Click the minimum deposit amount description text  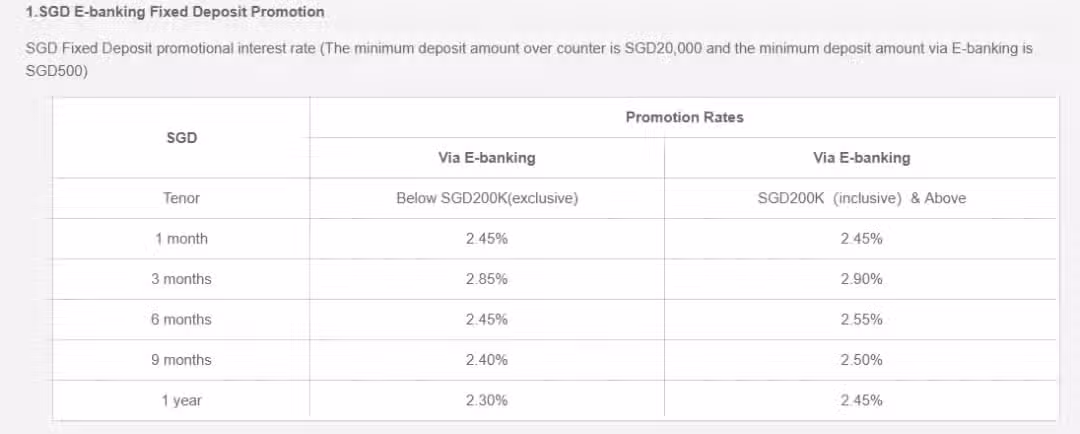tap(529, 60)
